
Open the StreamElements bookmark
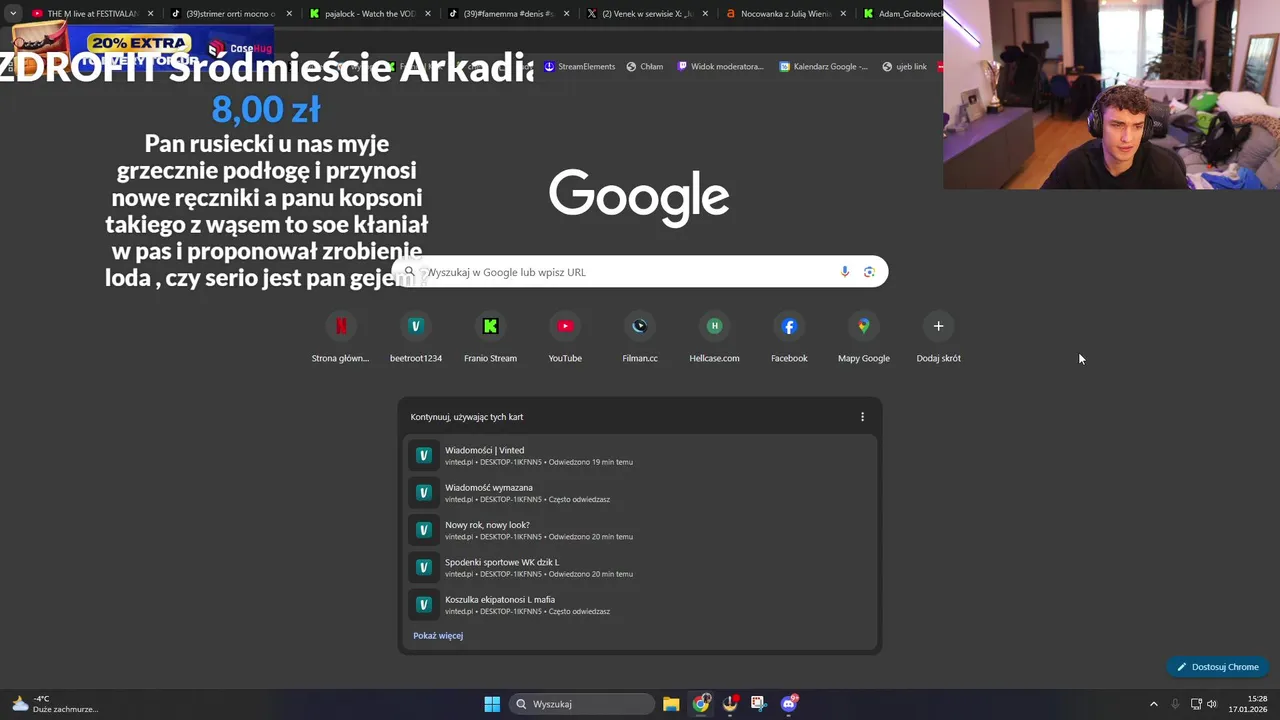tap(579, 67)
